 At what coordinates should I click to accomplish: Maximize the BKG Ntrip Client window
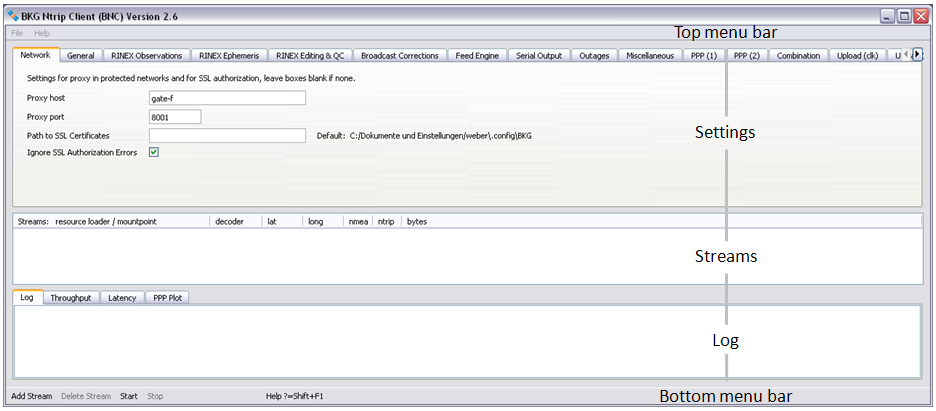(x=905, y=16)
